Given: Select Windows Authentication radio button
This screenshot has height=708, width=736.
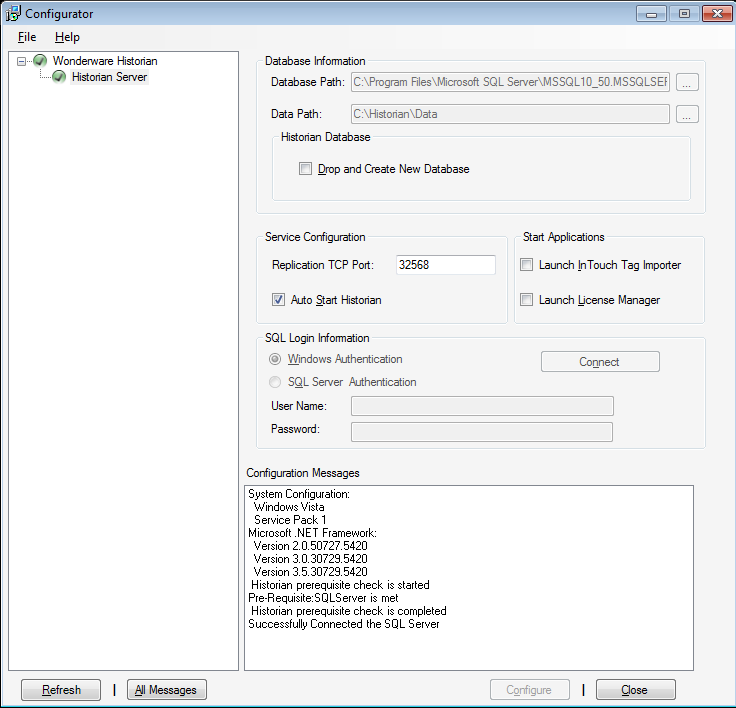Looking at the screenshot, I should click(275, 359).
